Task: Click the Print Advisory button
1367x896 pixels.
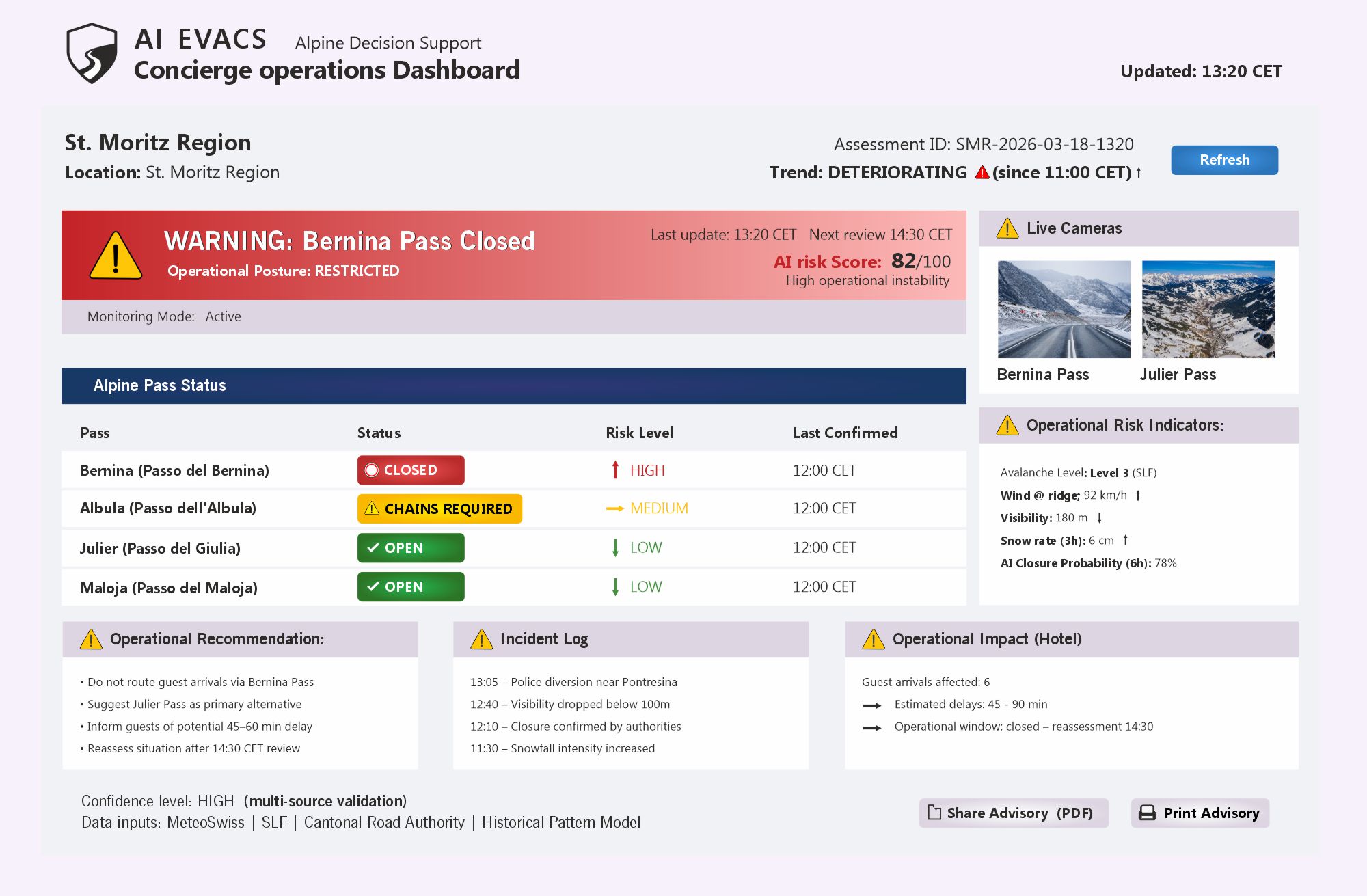Action: pos(1200,813)
